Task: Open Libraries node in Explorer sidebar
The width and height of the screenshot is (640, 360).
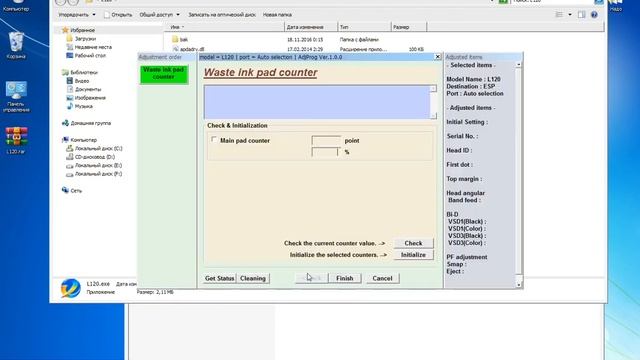Action: (84, 73)
